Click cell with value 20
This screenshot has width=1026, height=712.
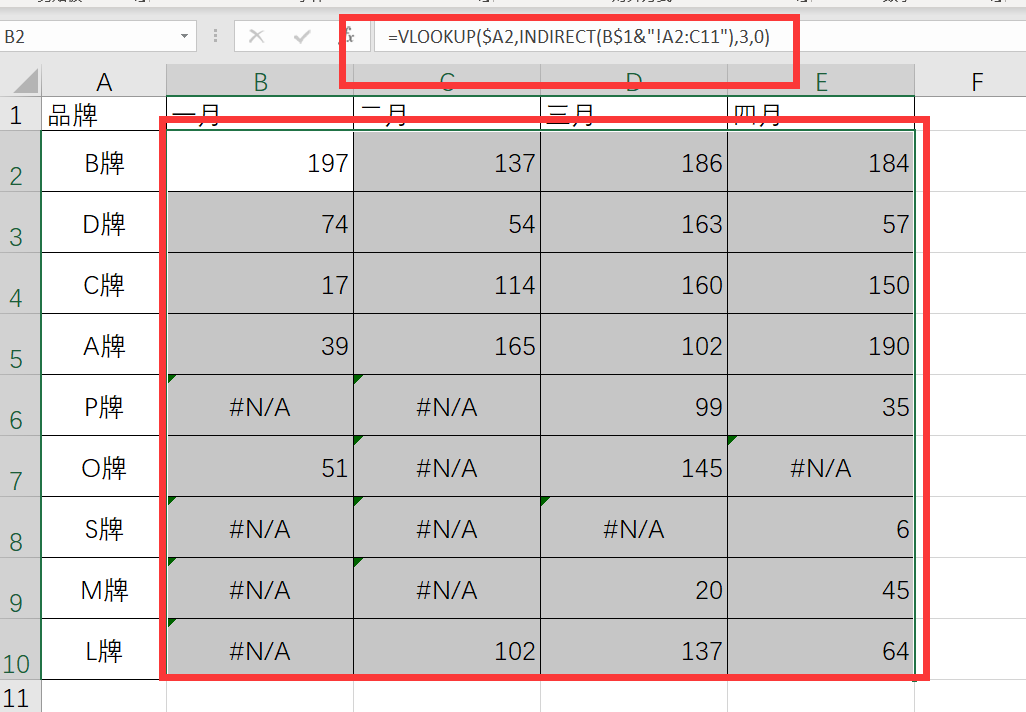[634, 588]
